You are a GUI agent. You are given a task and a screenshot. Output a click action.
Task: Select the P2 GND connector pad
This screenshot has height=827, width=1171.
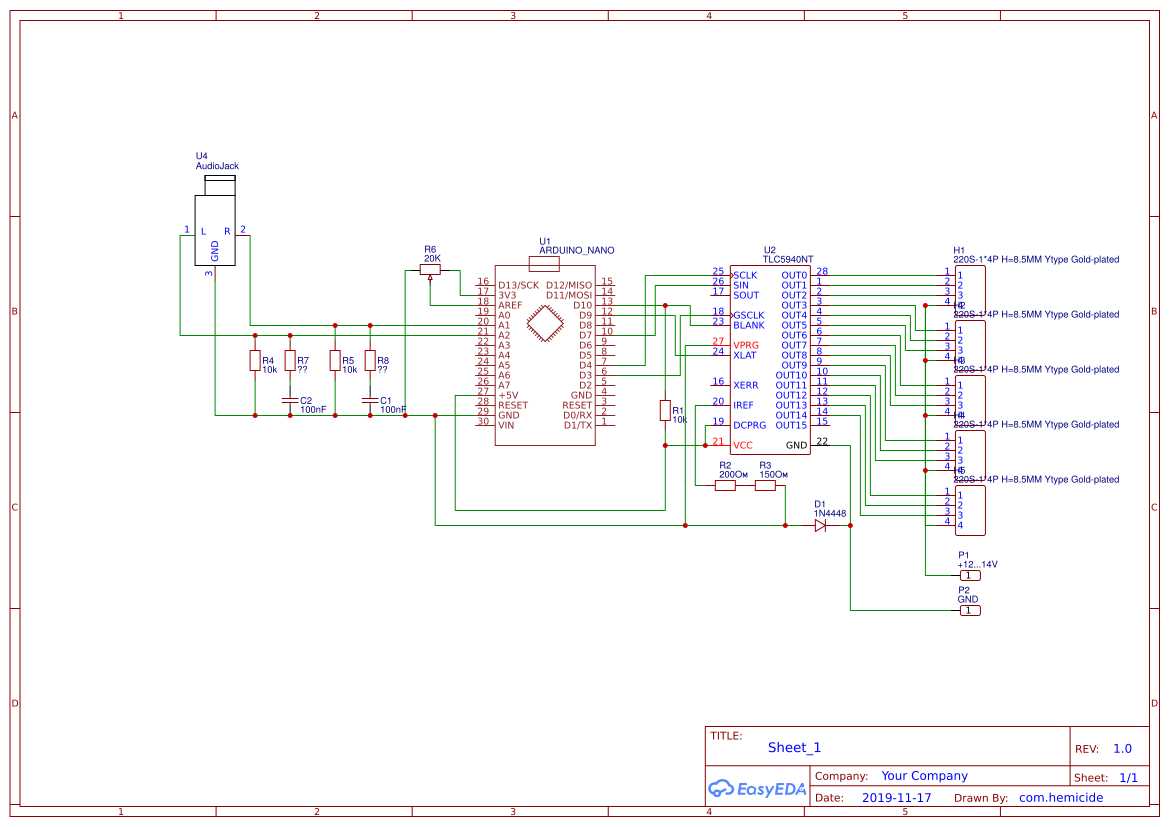coord(969,610)
